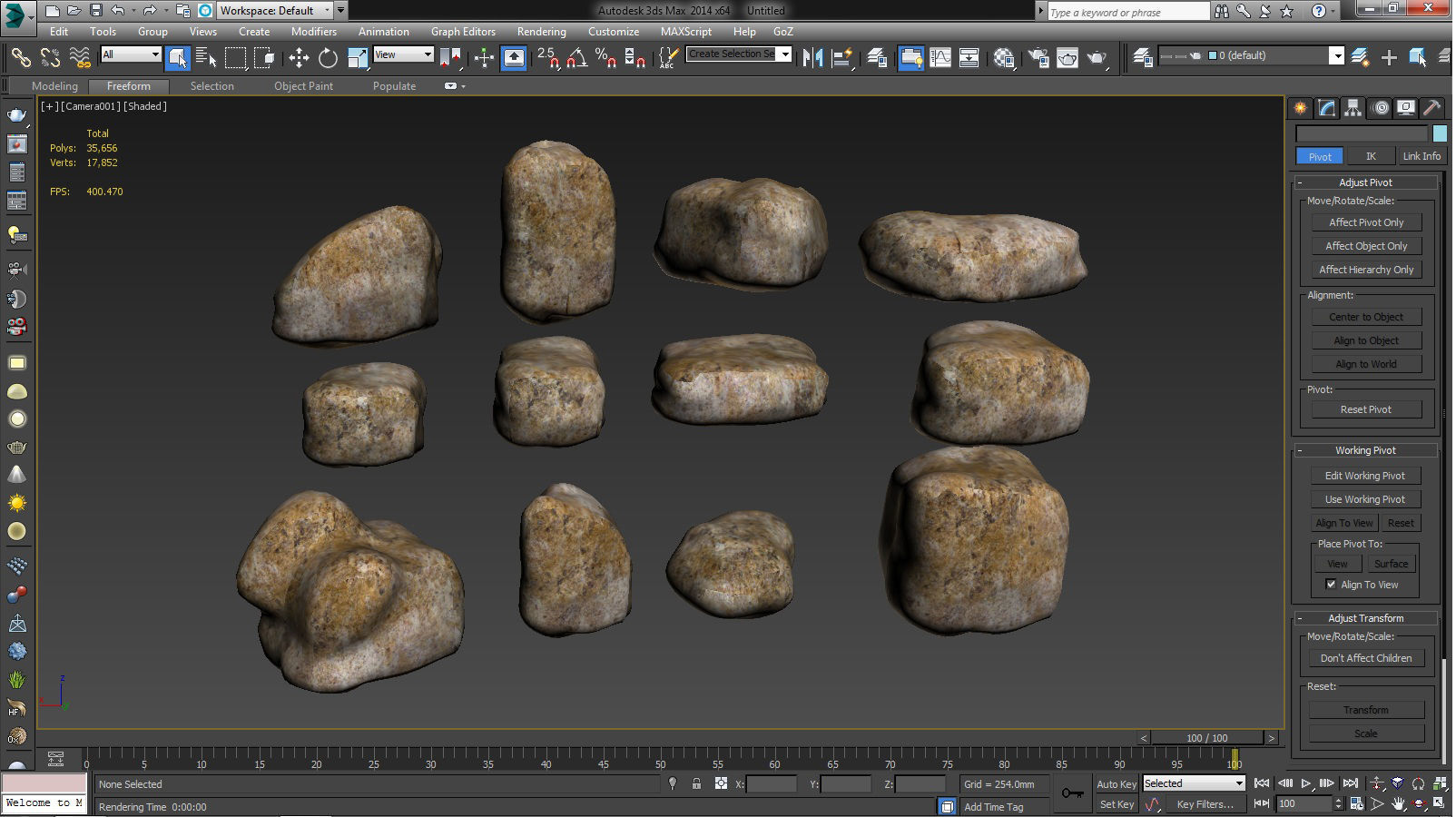The height and width of the screenshot is (817, 1456).
Task: Open the Curve Editor icon
Action: 940,57
